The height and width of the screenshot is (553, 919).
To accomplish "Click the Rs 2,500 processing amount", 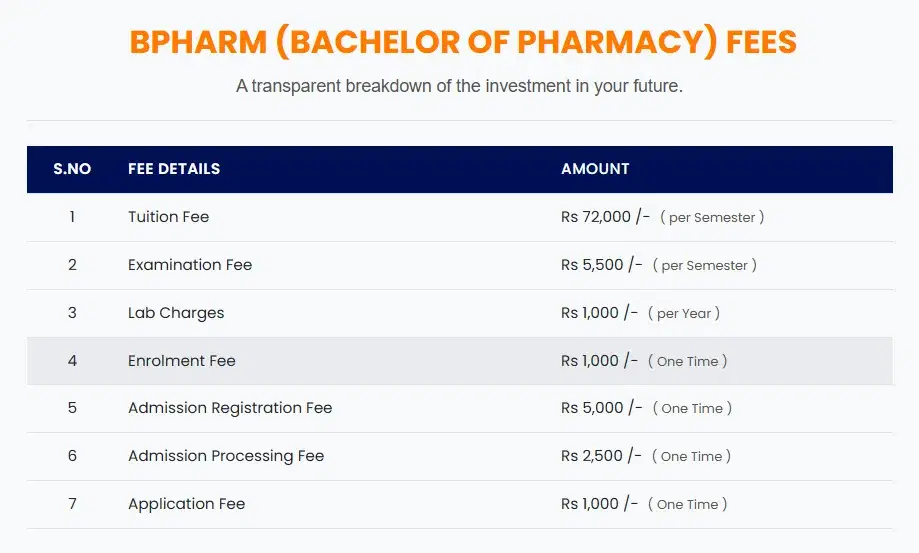I will click(602, 456).
